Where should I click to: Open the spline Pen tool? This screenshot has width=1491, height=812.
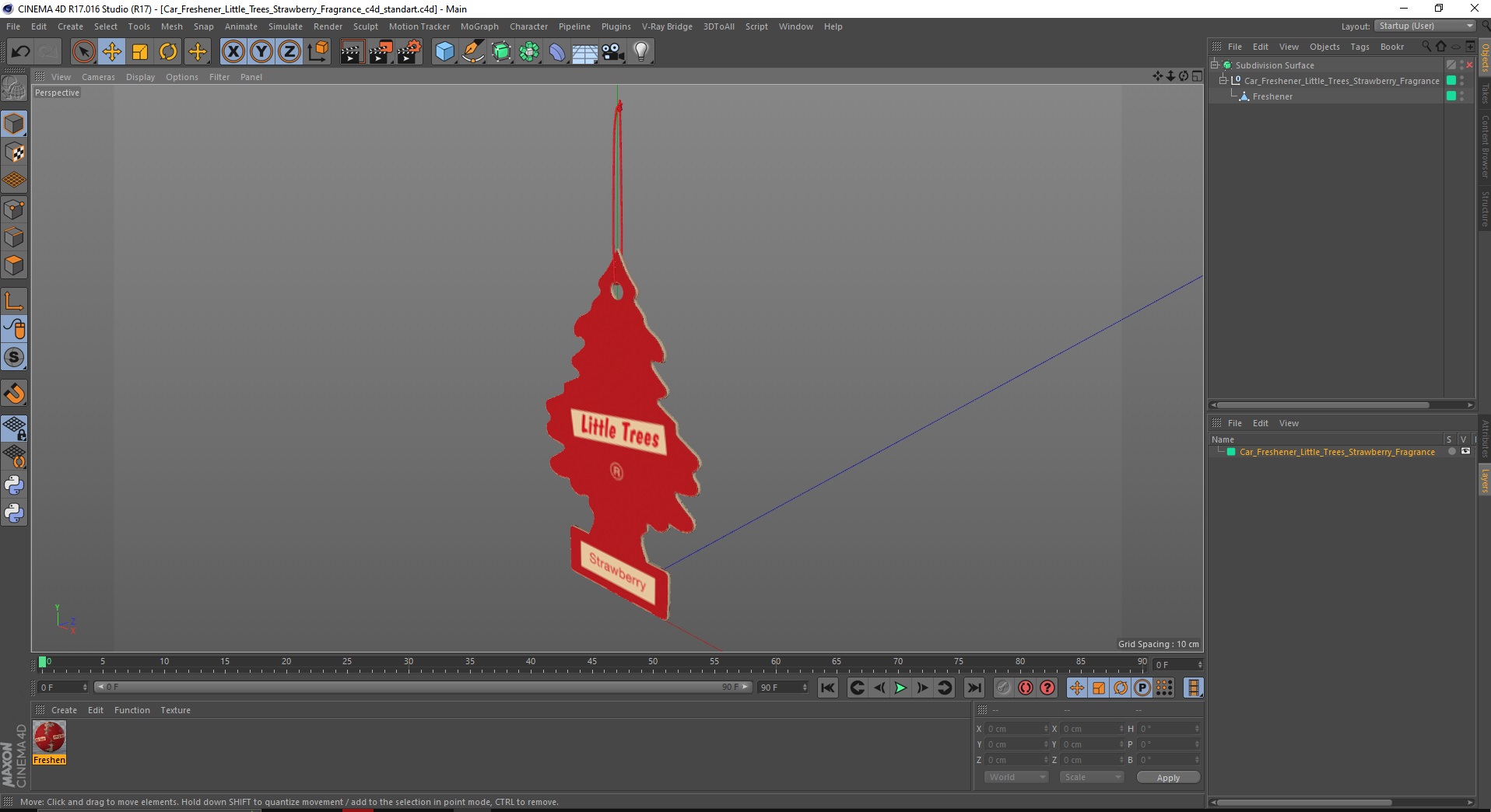[x=473, y=52]
